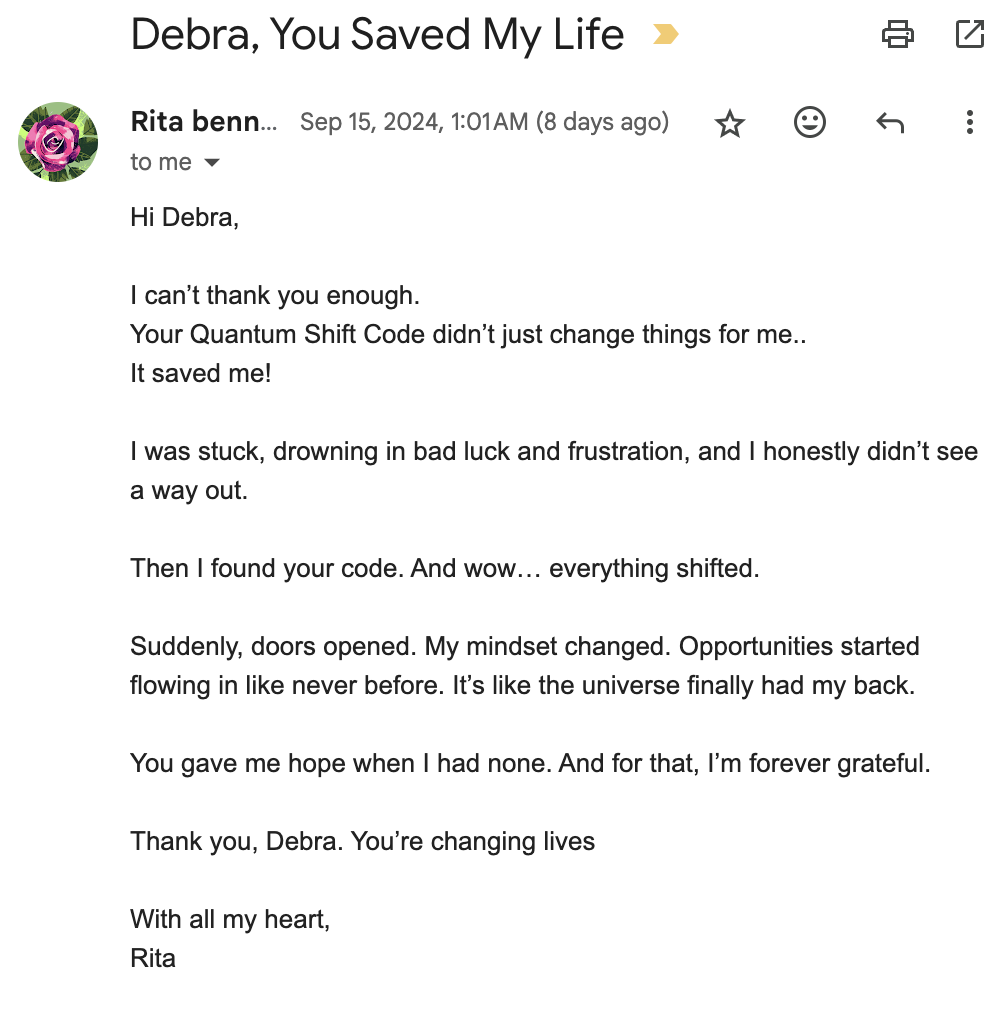Screen dimensions: 1002x1012
Task: Expand the 'to me' recipient details arrow
Action: pyautogui.click(x=212, y=163)
